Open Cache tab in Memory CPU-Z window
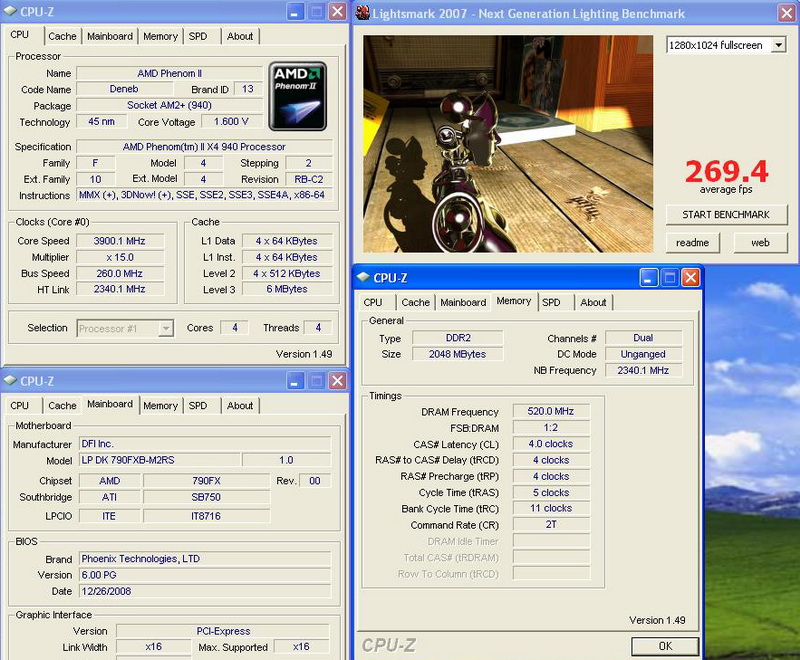Viewport: 800px width, 660px height. point(415,302)
